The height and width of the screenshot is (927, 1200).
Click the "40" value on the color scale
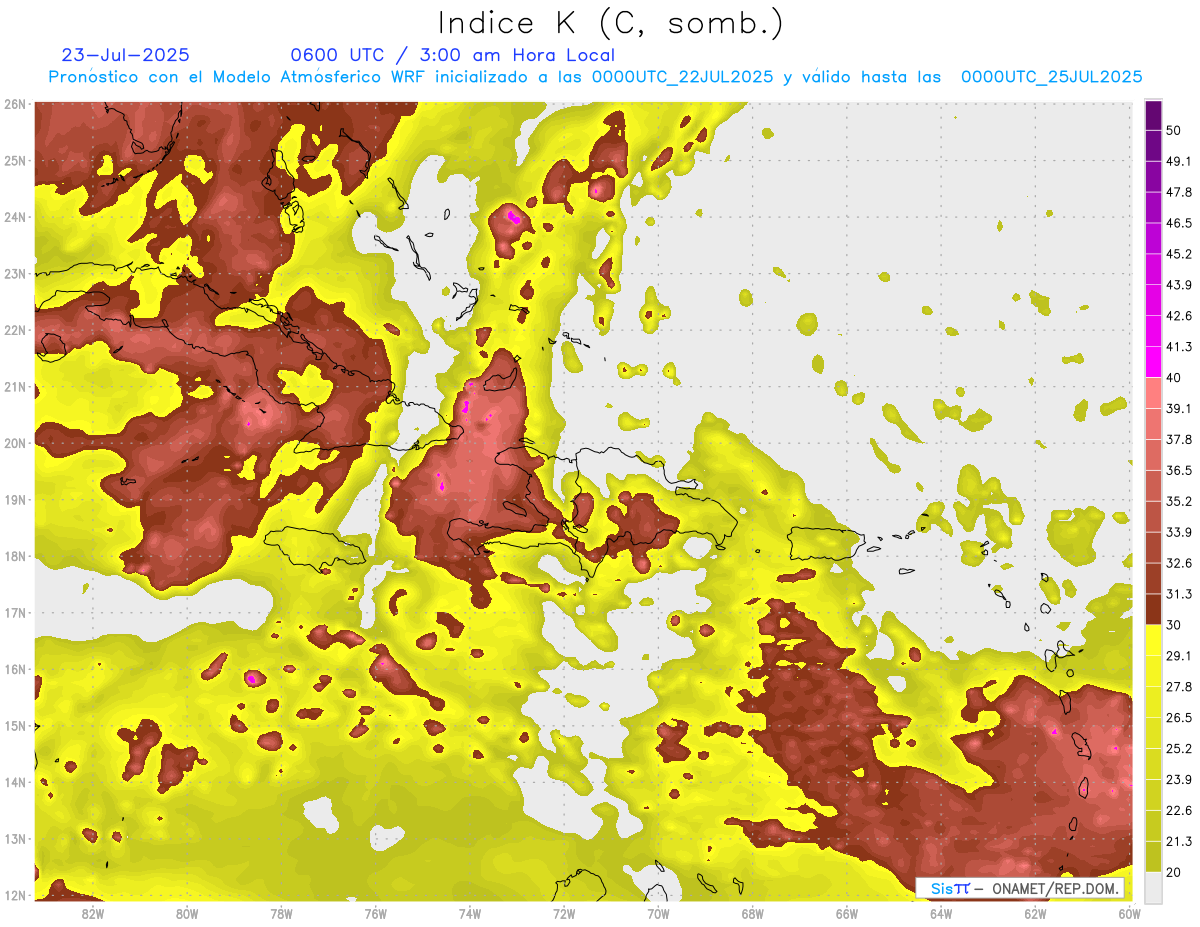1174,377
